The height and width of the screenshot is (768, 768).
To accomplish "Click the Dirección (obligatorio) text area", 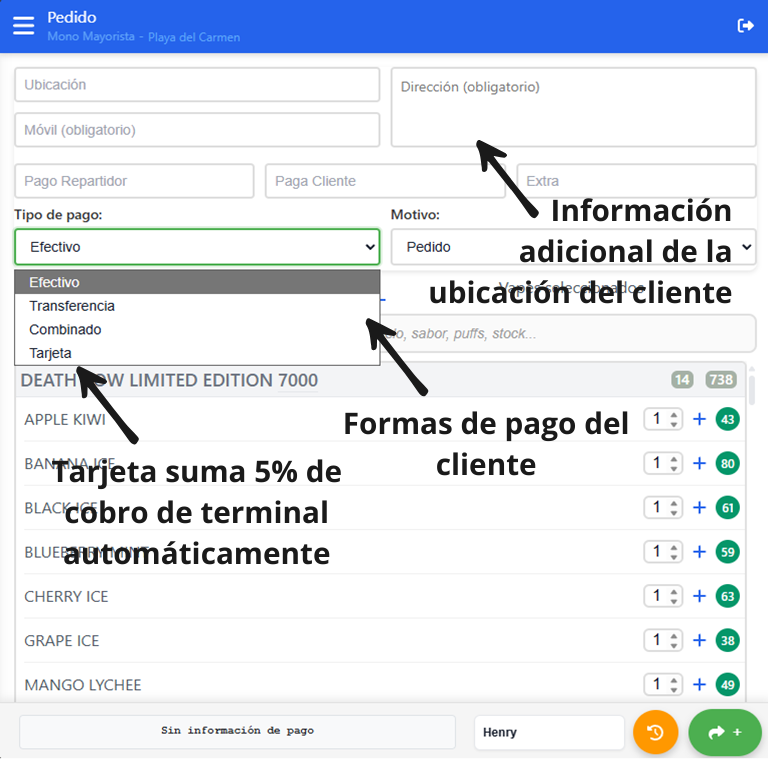I will tap(572, 107).
